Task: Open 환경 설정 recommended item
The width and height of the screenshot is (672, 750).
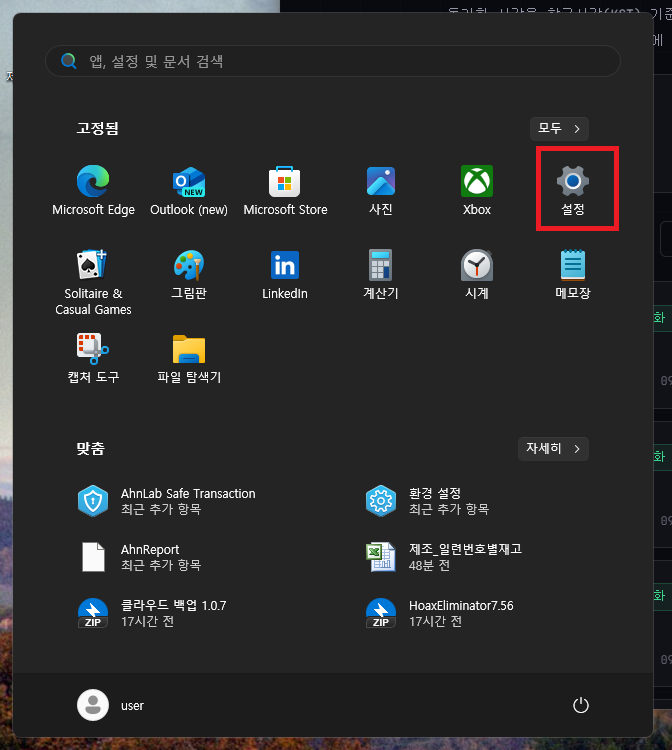Action: [428, 501]
